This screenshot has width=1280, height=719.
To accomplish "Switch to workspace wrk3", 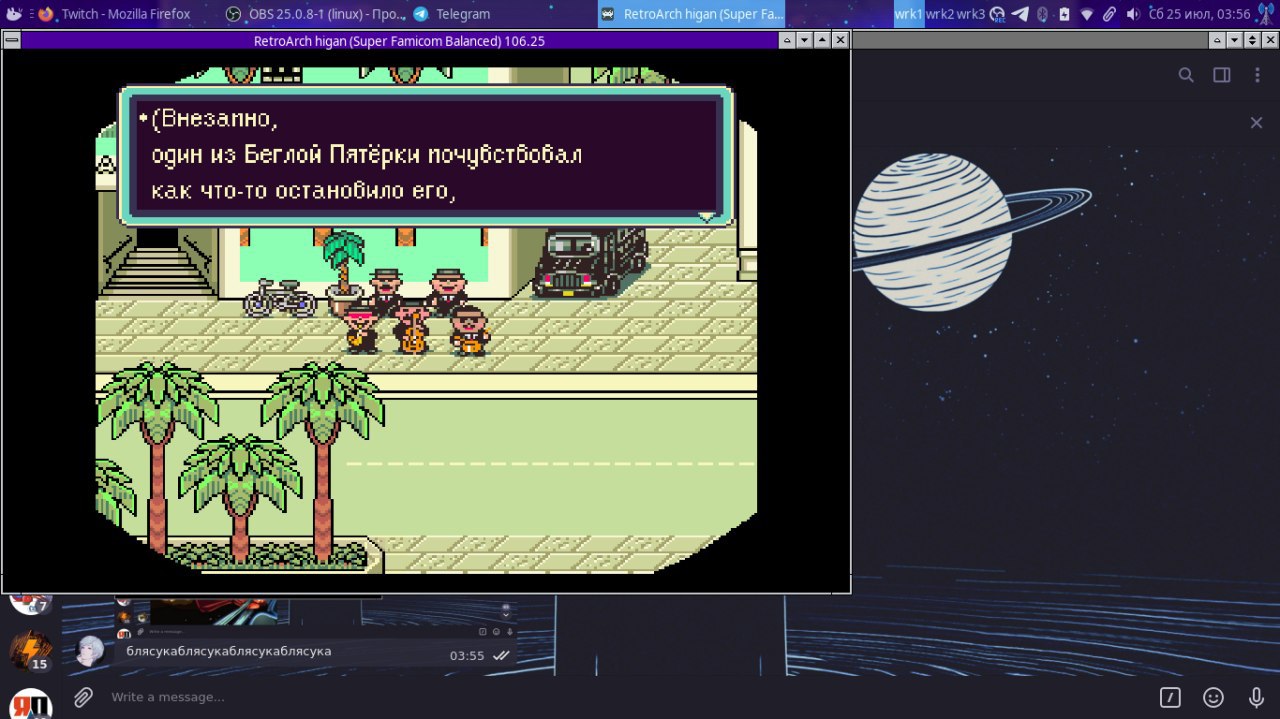I will click(x=971, y=14).
